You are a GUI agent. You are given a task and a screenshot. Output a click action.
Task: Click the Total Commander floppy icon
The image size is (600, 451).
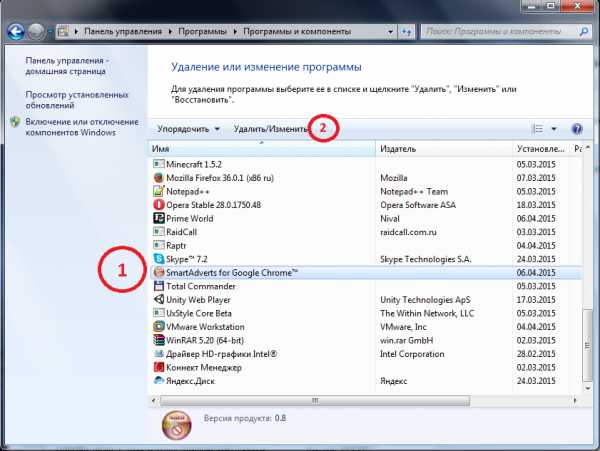158,286
